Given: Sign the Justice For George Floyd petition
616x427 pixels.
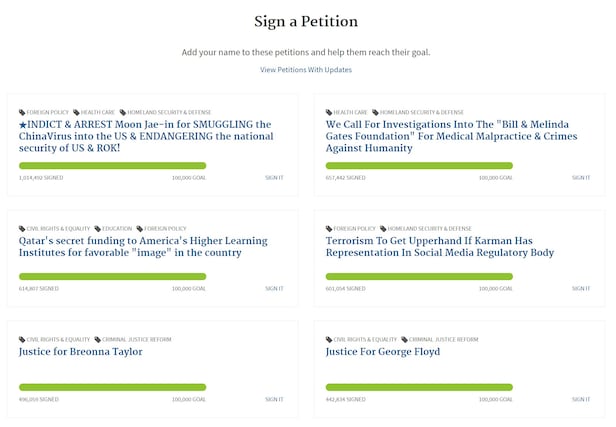Looking at the screenshot, I should point(581,399).
